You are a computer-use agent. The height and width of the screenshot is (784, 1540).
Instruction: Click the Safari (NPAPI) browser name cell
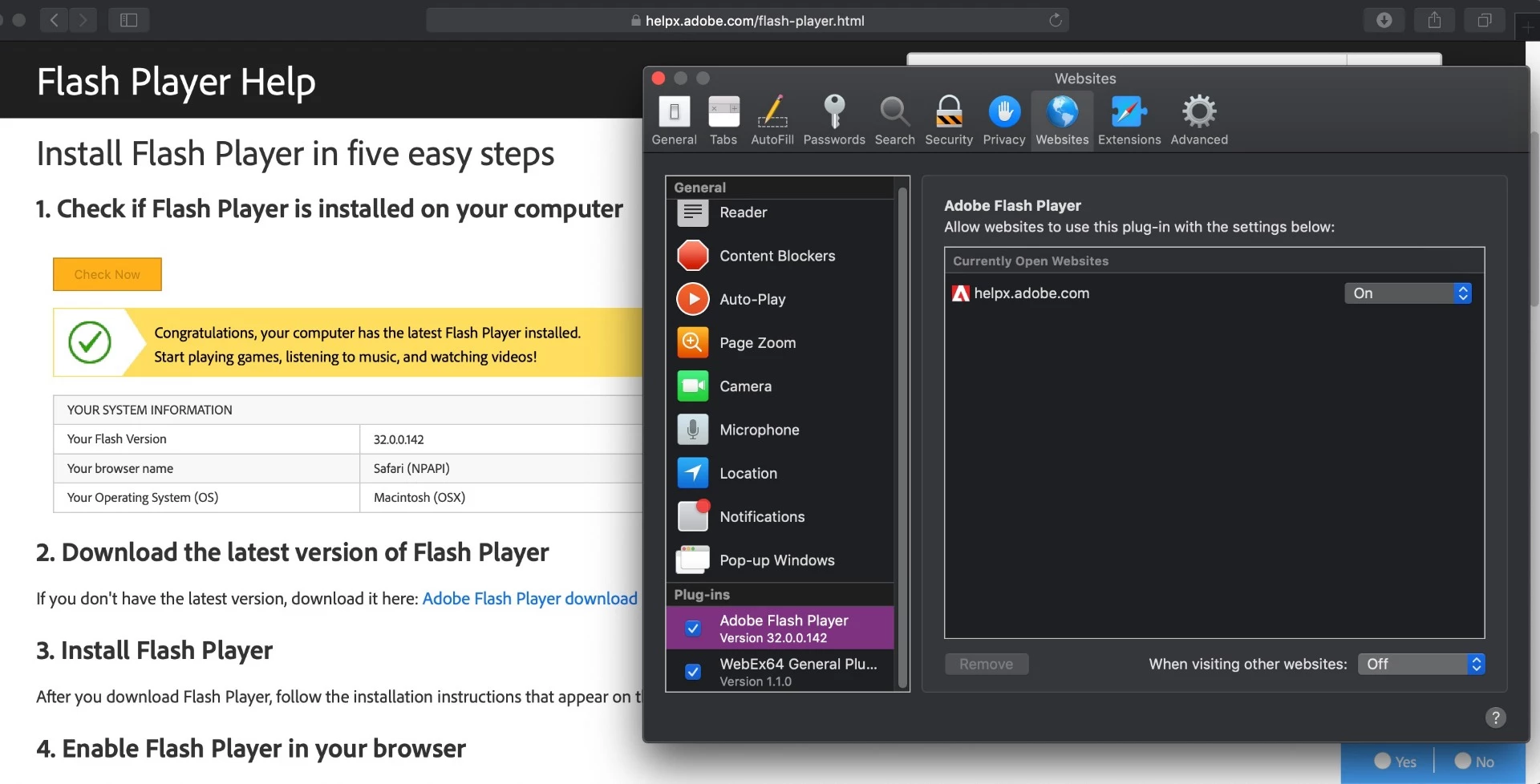click(411, 468)
